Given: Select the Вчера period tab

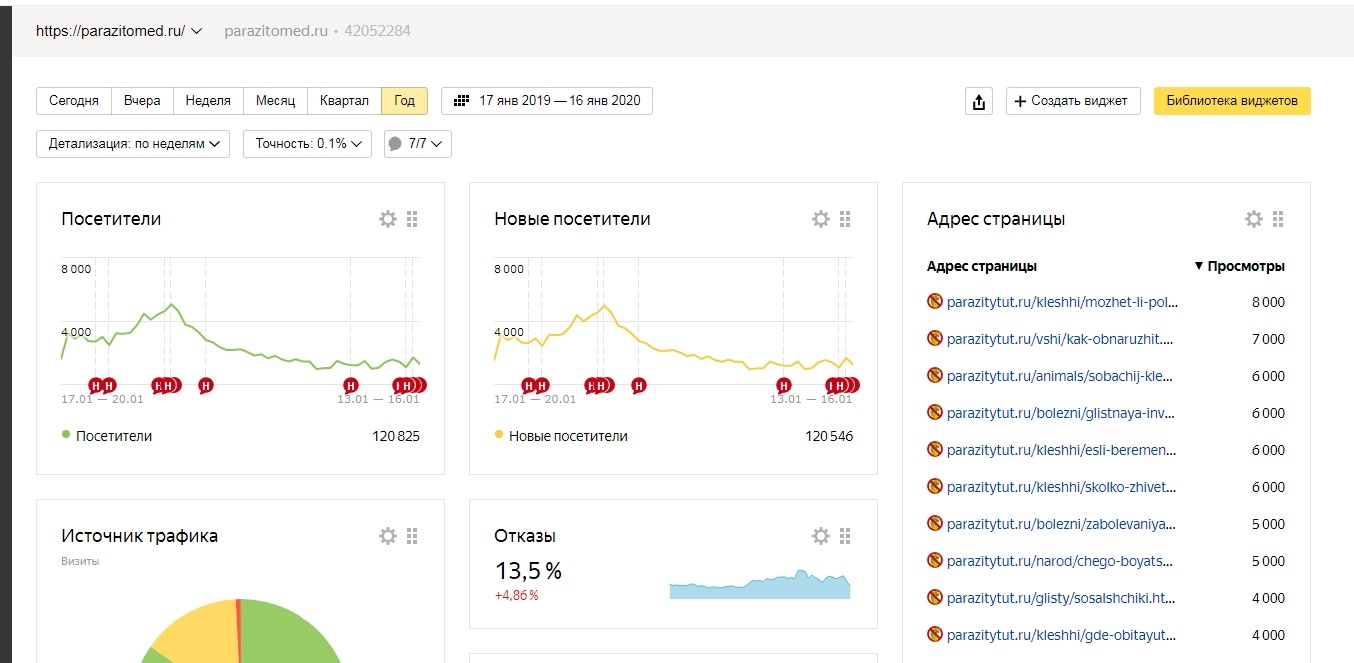Looking at the screenshot, I should click(x=142, y=101).
